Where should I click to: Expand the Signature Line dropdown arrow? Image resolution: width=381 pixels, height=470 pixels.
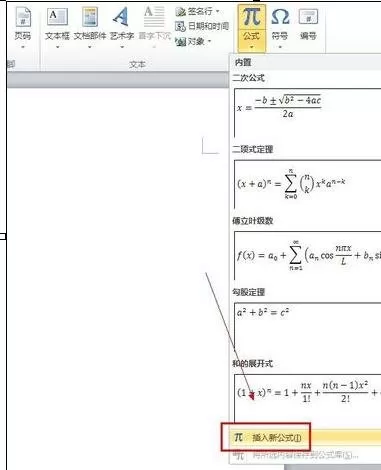pyautogui.click(x=217, y=12)
